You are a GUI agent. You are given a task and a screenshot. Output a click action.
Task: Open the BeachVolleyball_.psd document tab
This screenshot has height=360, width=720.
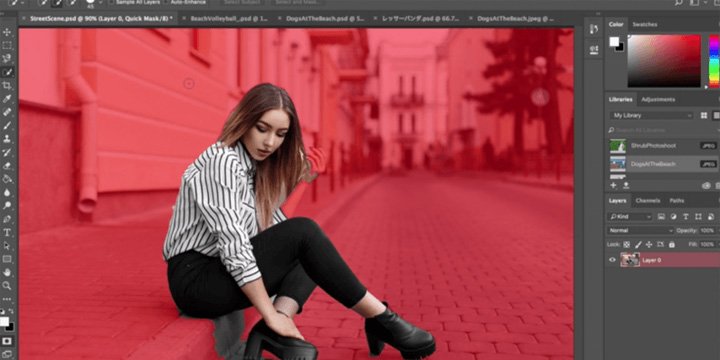pos(229,19)
